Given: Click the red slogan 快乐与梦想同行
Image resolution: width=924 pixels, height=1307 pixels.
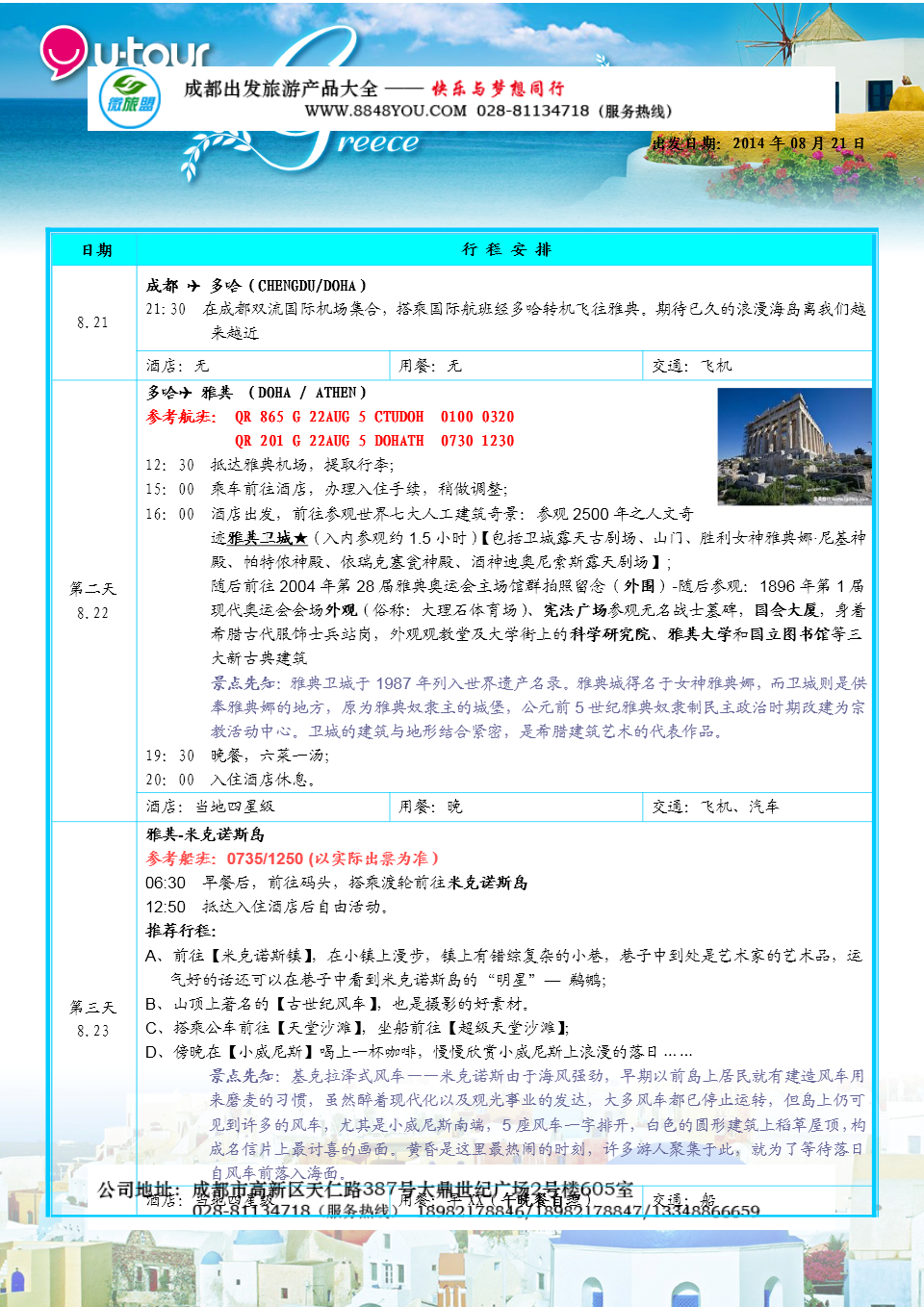Looking at the screenshot, I should point(498,89).
